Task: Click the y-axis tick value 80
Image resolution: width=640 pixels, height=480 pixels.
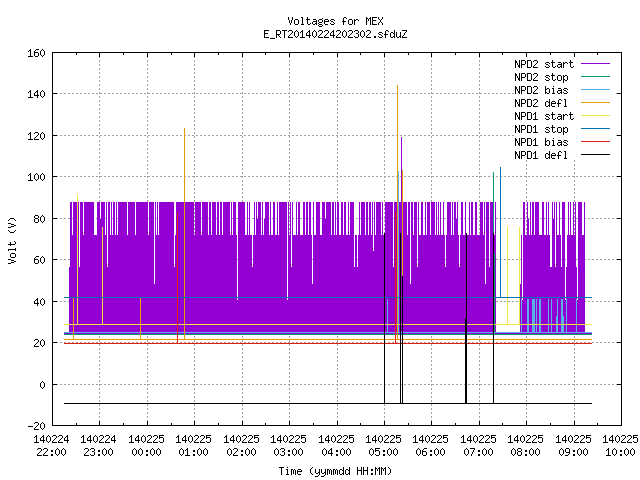Action: point(39,219)
